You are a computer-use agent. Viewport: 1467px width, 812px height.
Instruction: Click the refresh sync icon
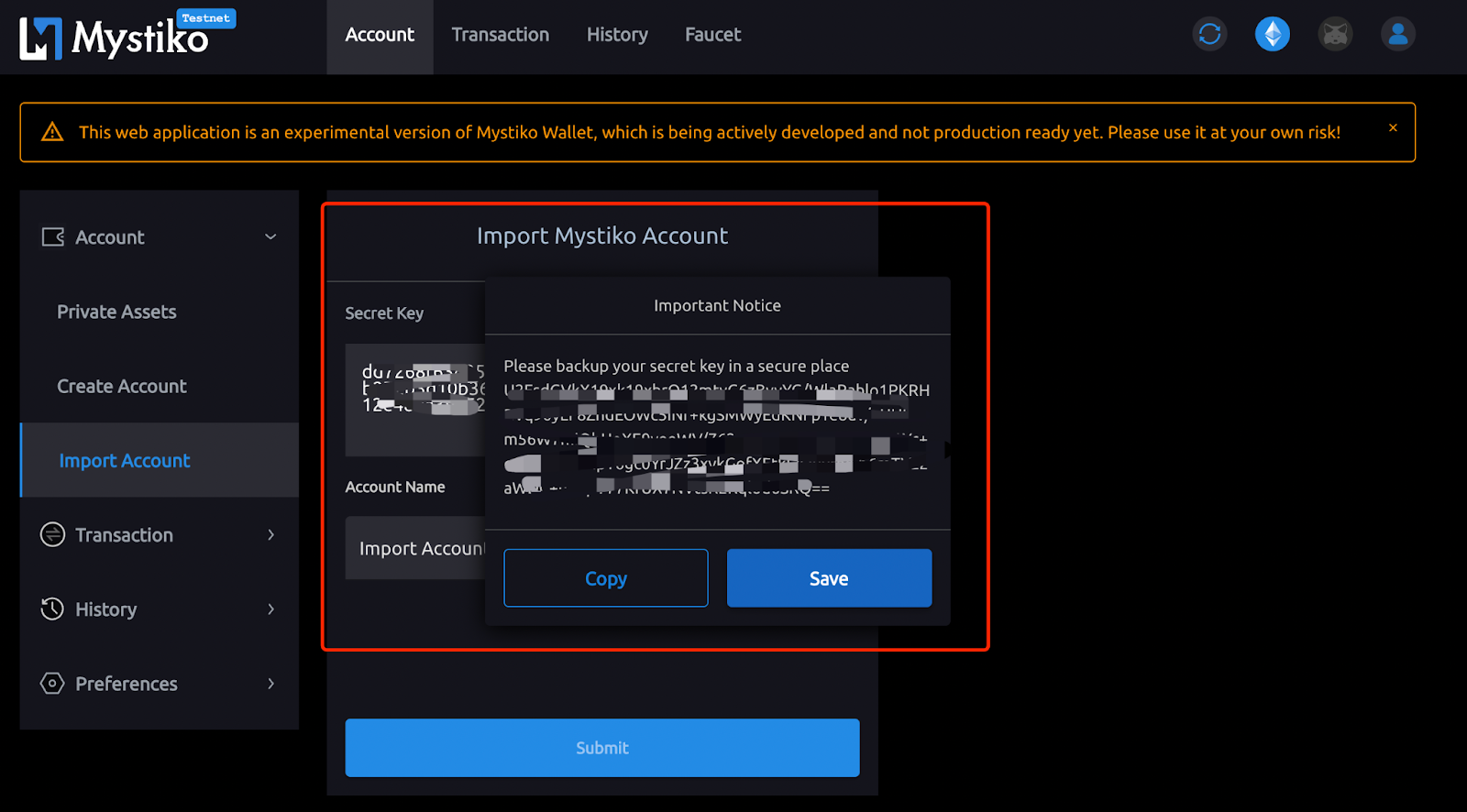(x=1210, y=35)
